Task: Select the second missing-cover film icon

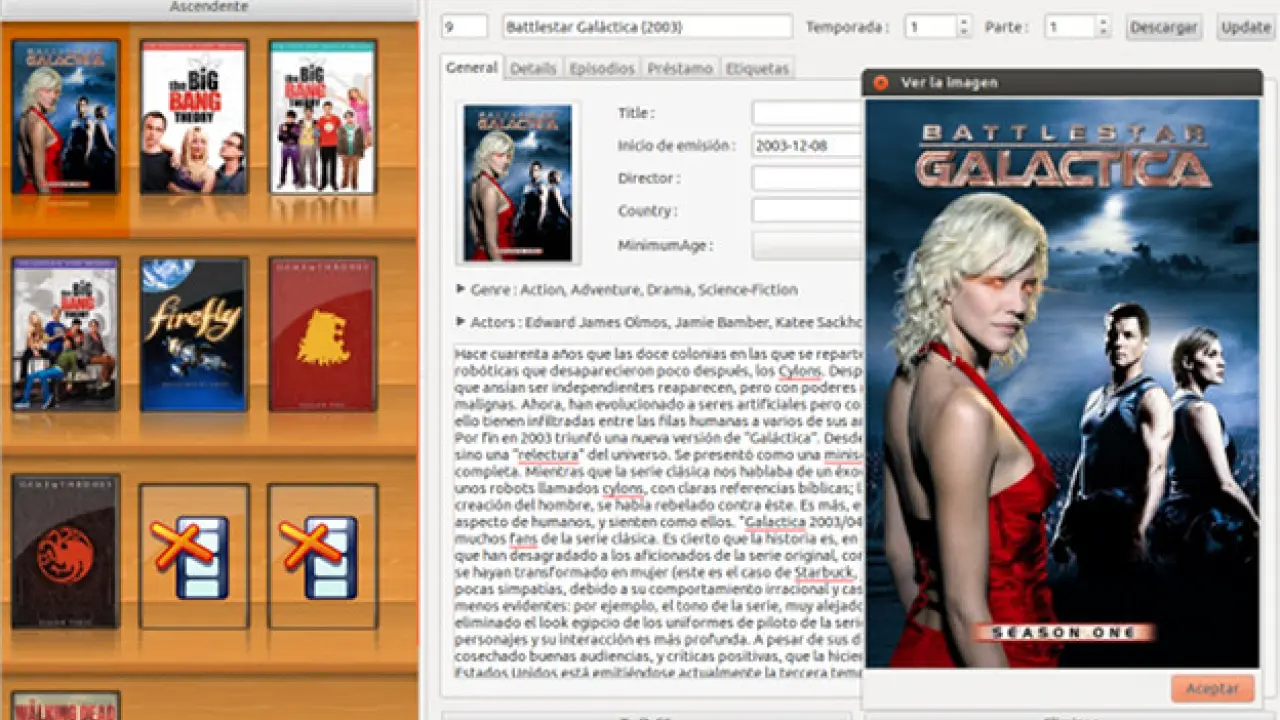Action: [x=322, y=556]
